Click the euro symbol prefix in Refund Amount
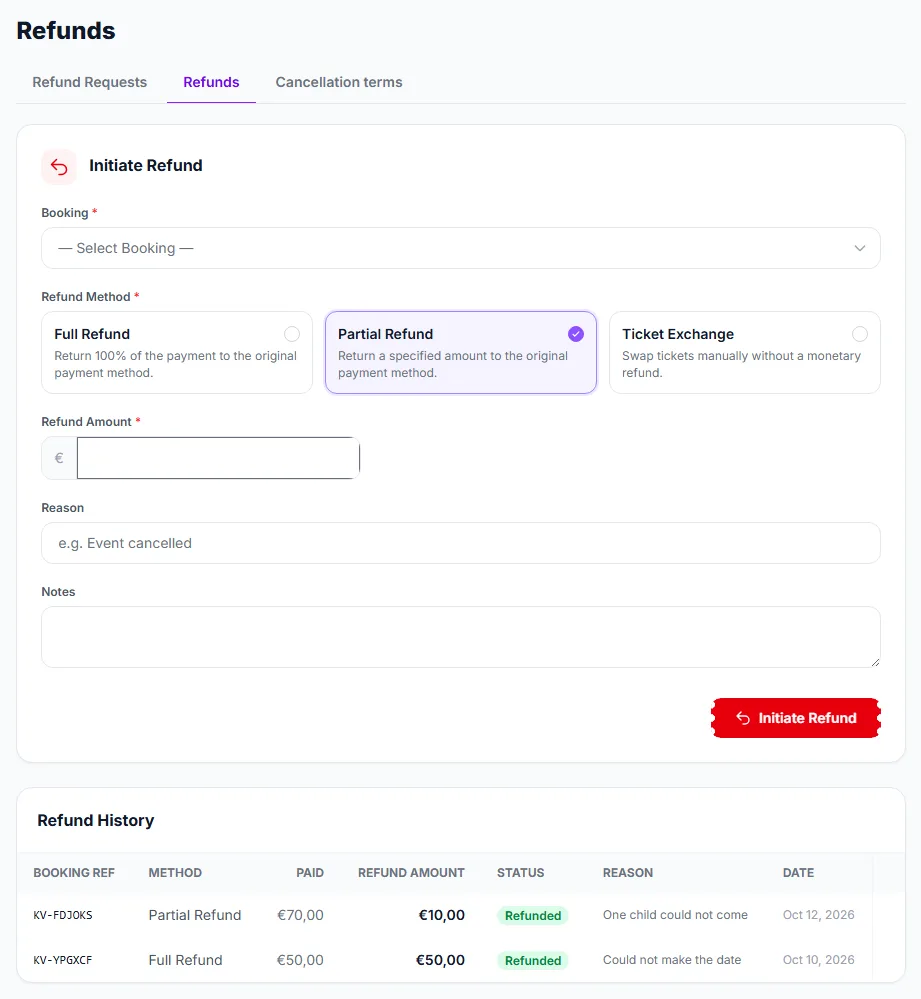This screenshot has height=999, width=921. (59, 458)
